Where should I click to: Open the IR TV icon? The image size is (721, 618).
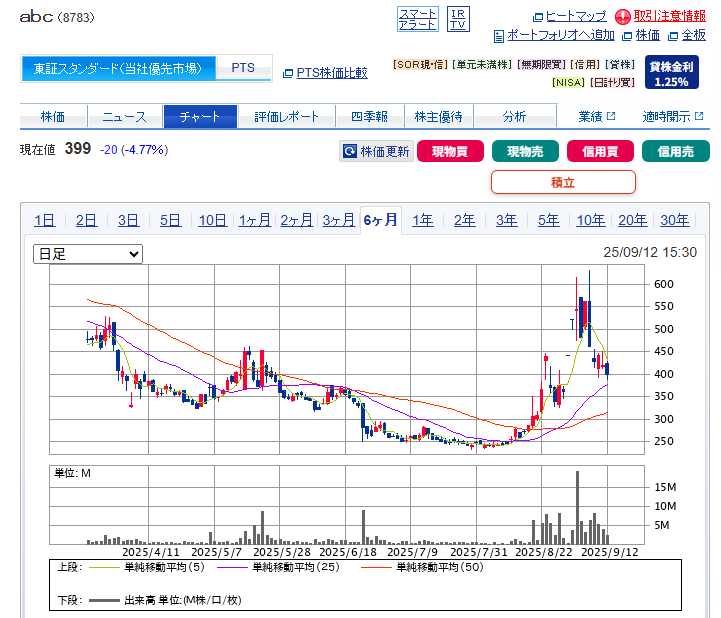458,17
